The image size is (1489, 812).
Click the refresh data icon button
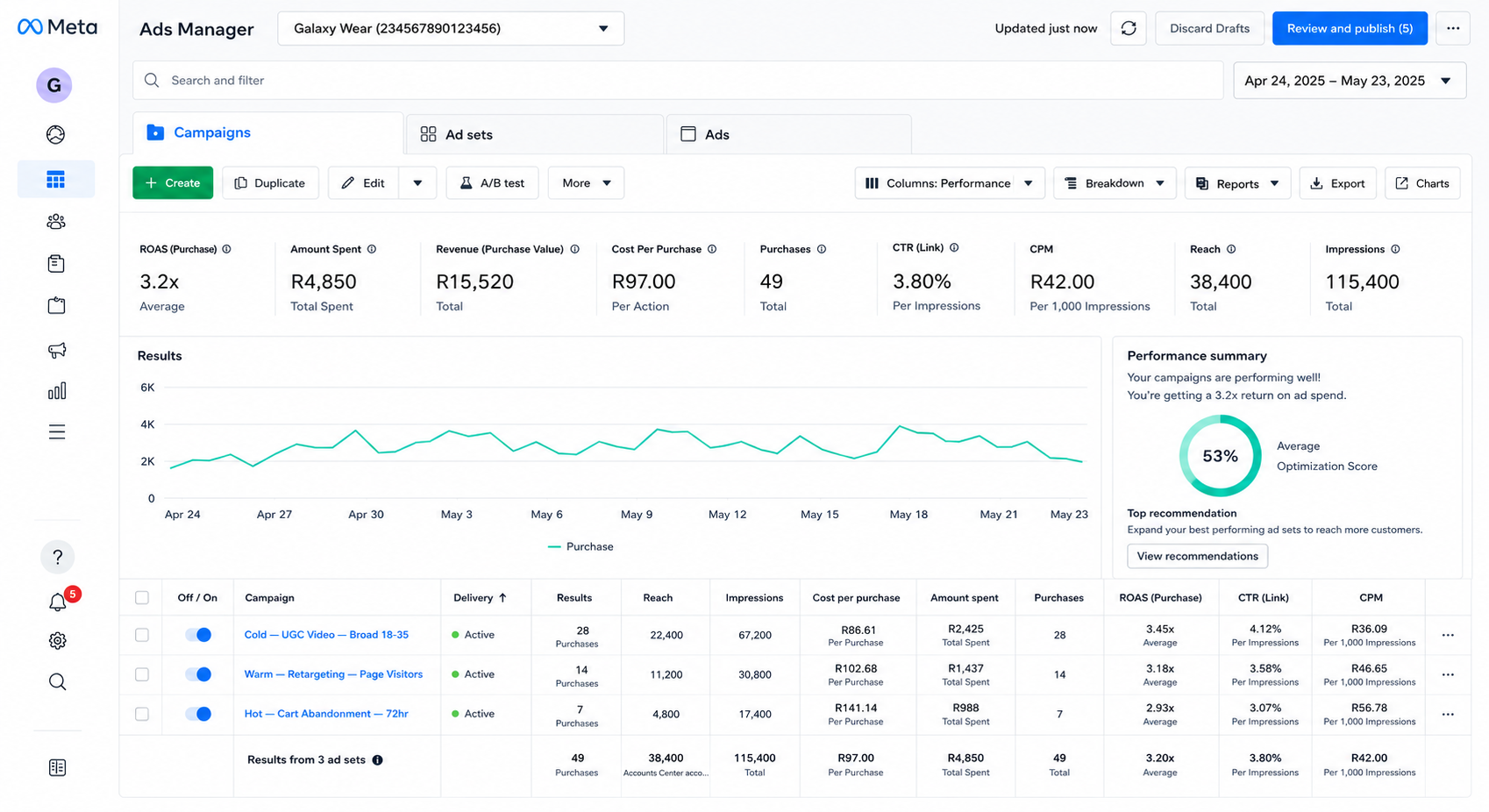(x=1129, y=29)
